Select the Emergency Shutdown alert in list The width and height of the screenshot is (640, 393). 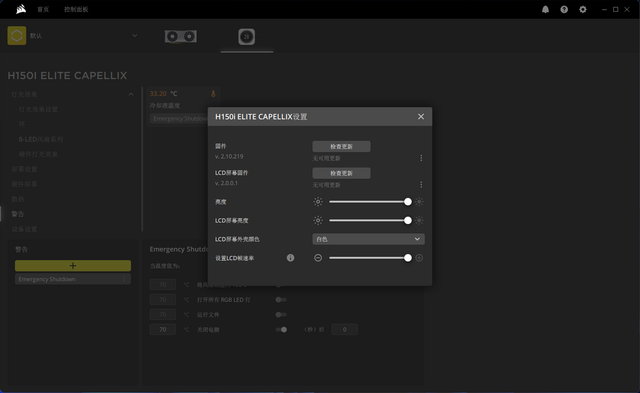73,279
